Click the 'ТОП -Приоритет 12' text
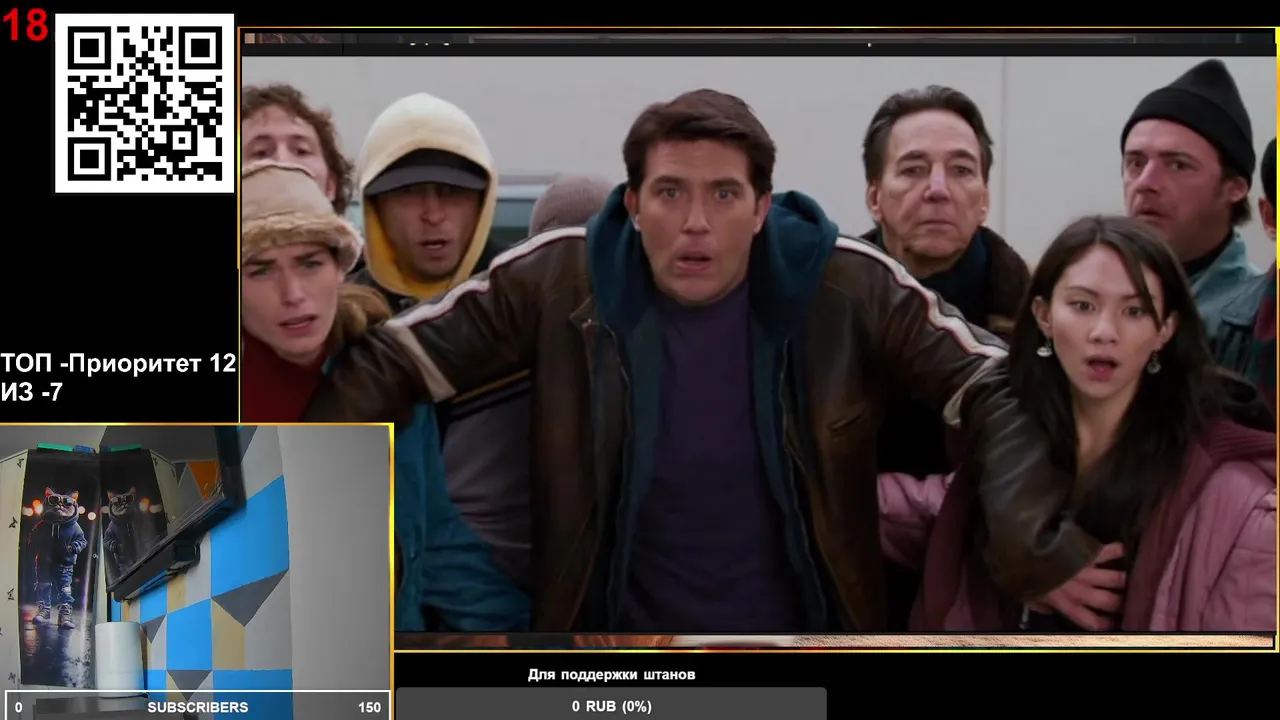Image resolution: width=1280 pixels, height=720 pixels. [118, 364]
